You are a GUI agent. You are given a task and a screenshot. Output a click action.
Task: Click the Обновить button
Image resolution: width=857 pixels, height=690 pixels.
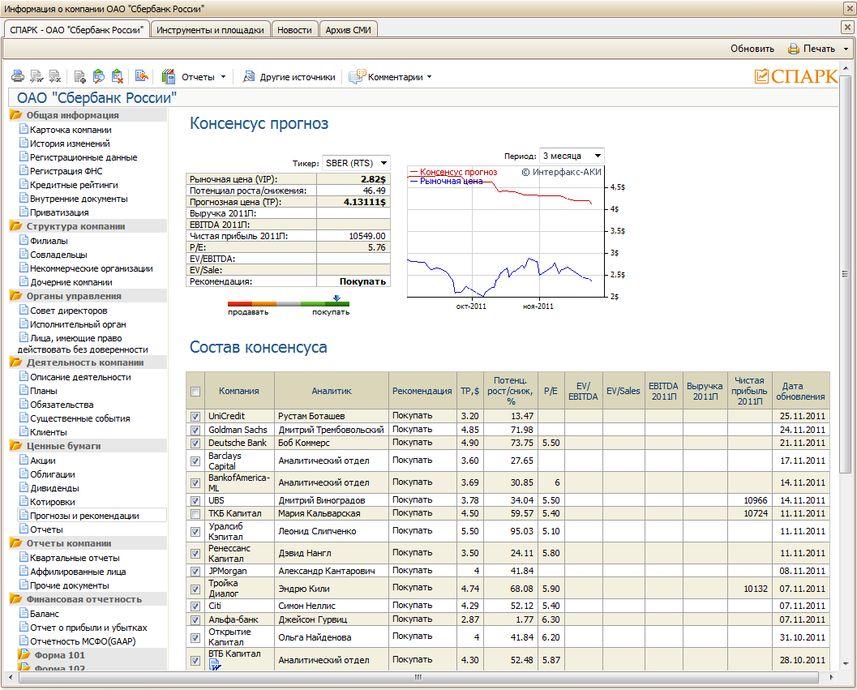pyautogui.click(x=752, y=48)
